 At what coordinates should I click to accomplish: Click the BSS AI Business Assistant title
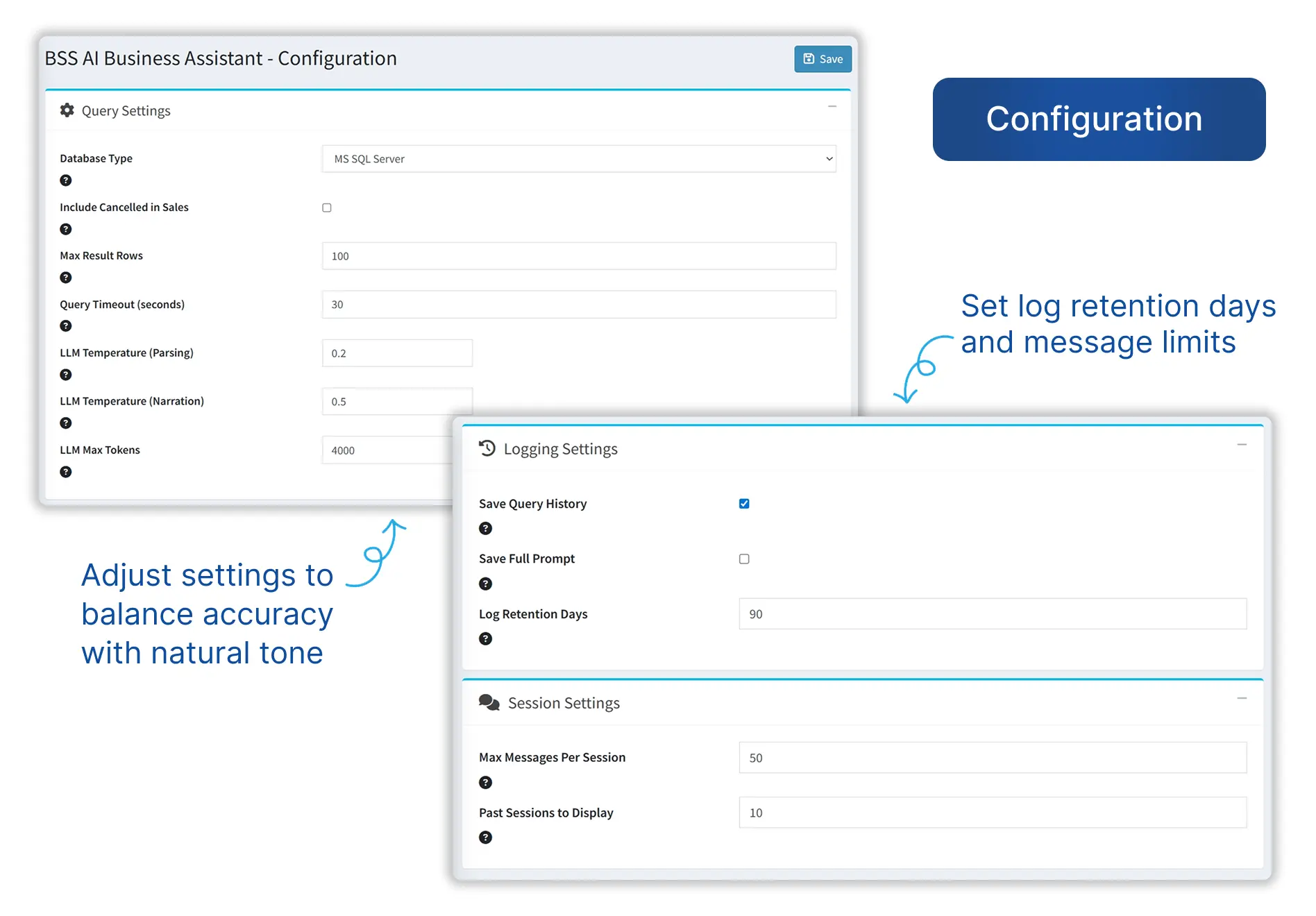[221, 58]
